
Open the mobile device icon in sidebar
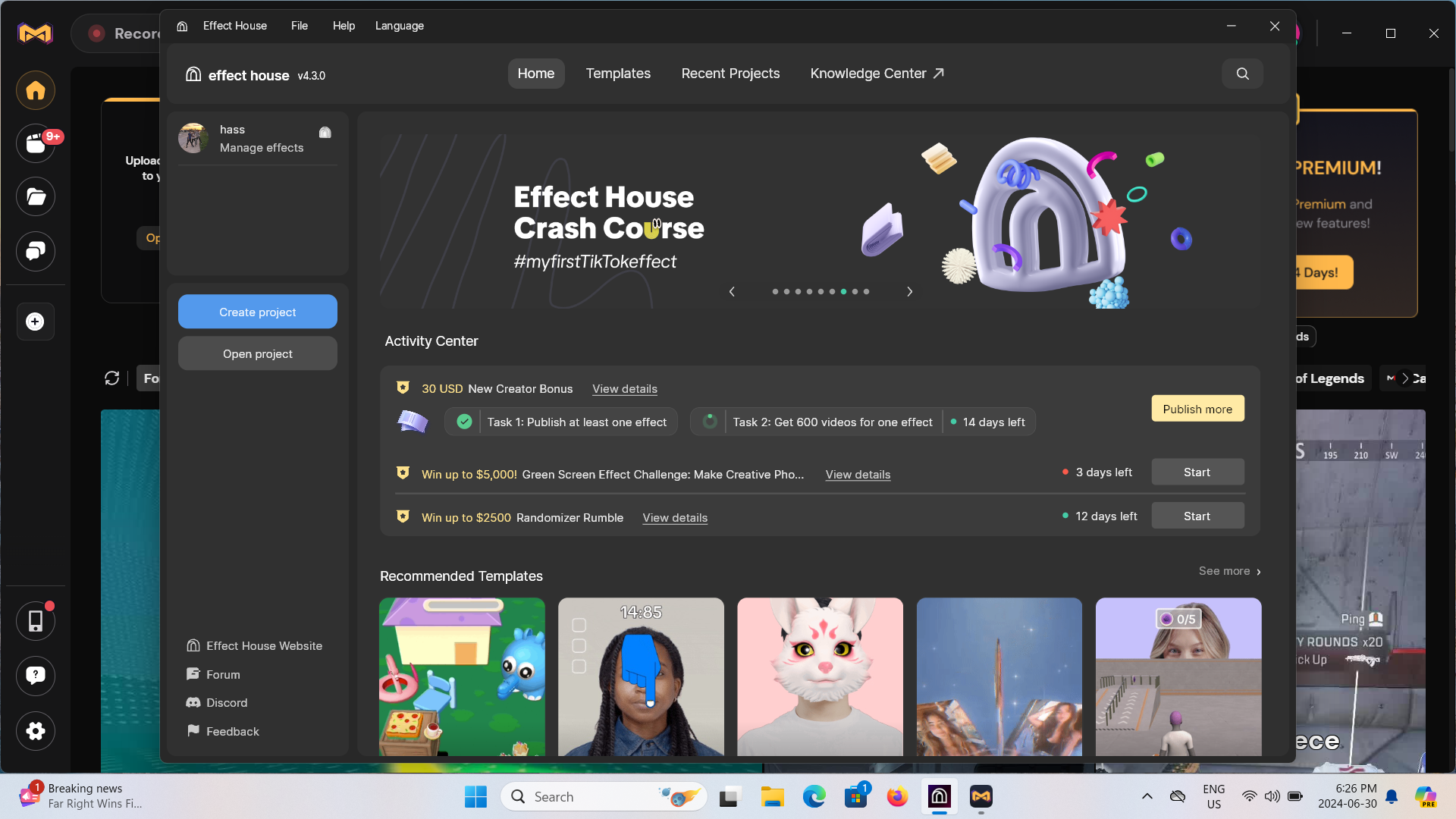click(36, 621)
